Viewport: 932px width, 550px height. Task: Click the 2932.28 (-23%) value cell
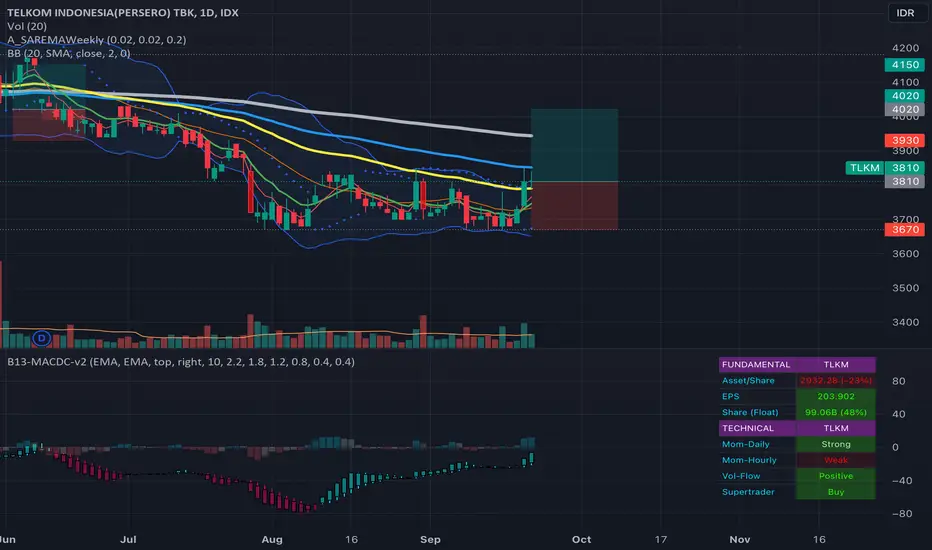click(836, 381)
